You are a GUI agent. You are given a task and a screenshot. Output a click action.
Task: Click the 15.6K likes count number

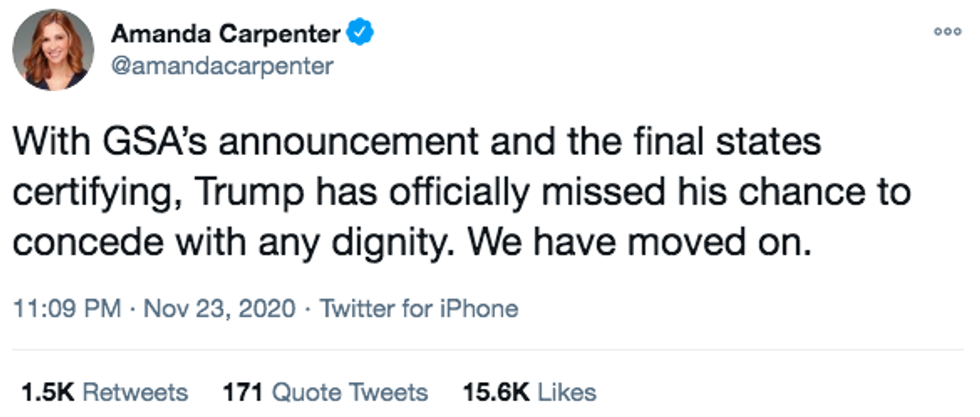(497, 391)
